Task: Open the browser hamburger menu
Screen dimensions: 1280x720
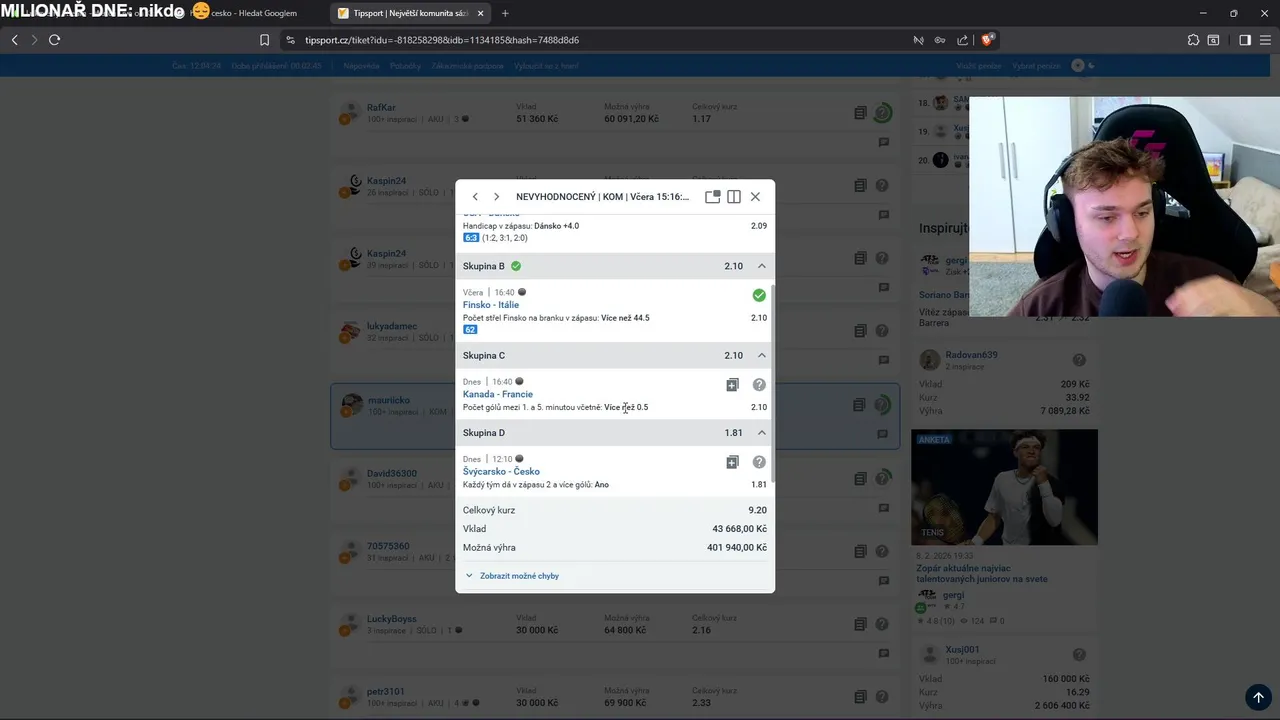Action: [x=1265, y=40]
